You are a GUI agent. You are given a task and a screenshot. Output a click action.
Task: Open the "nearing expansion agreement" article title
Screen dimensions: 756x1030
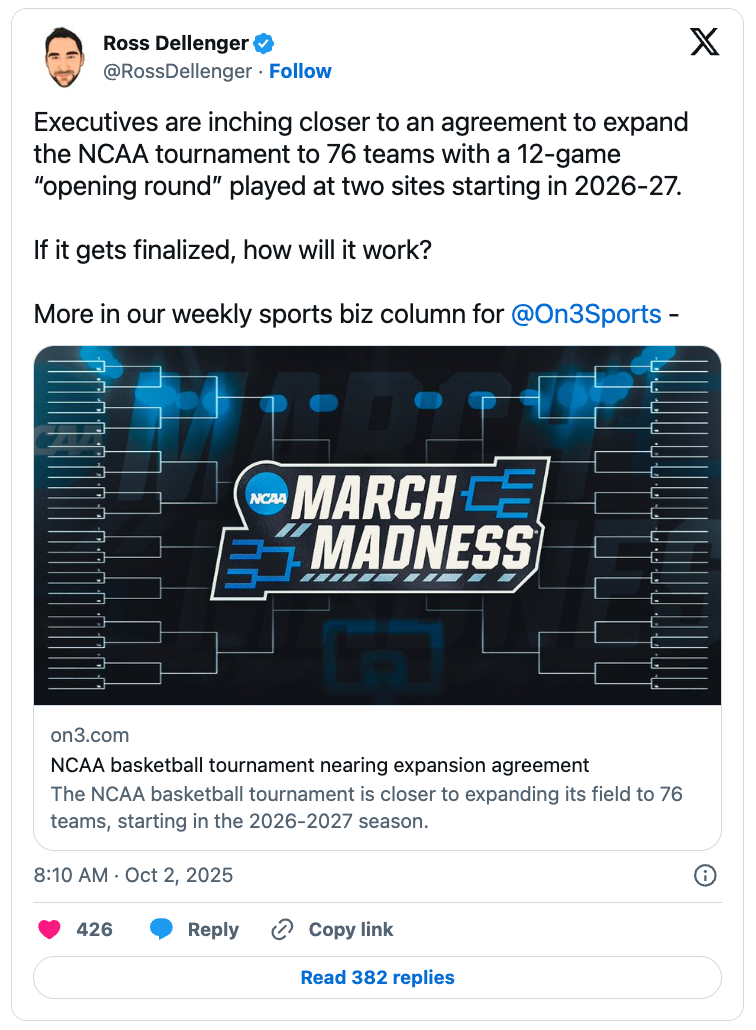click(320, 766)
